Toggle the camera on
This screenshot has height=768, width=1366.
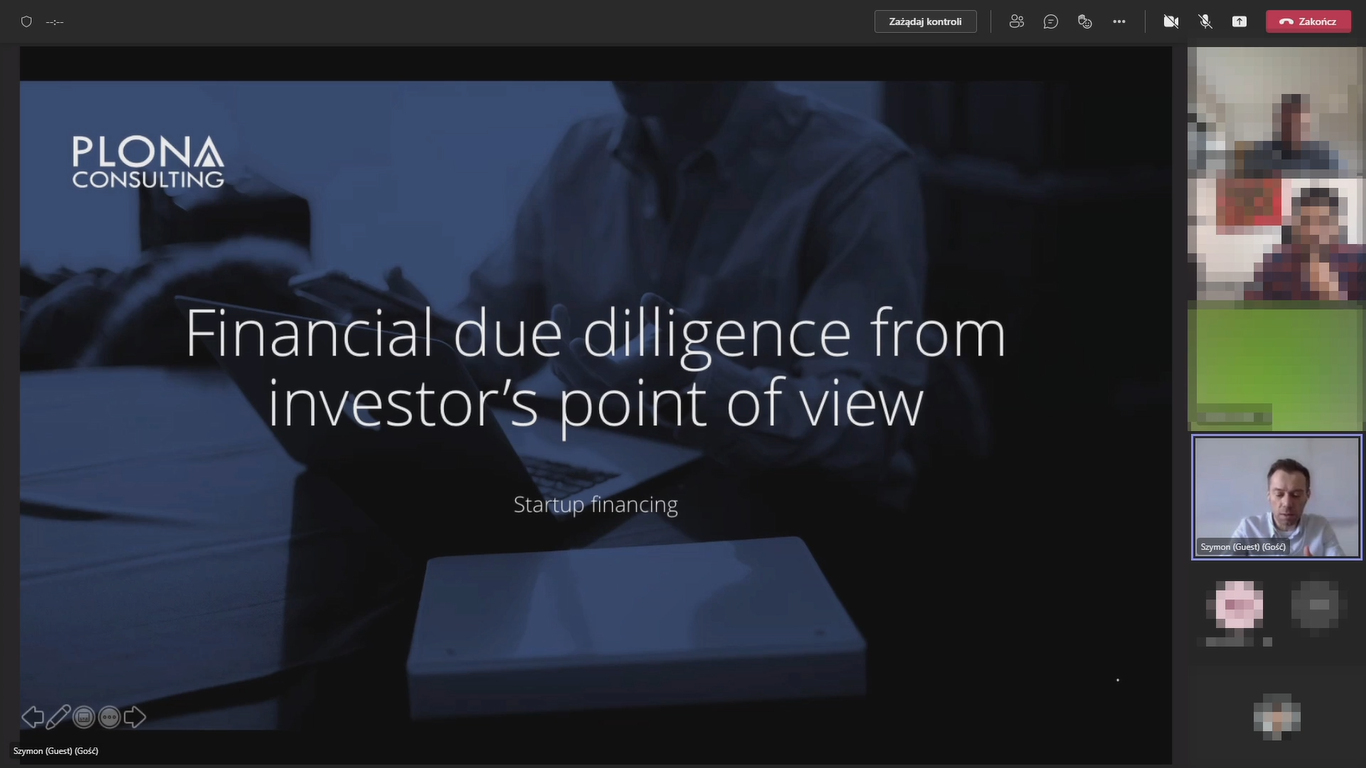point(1171,21)
